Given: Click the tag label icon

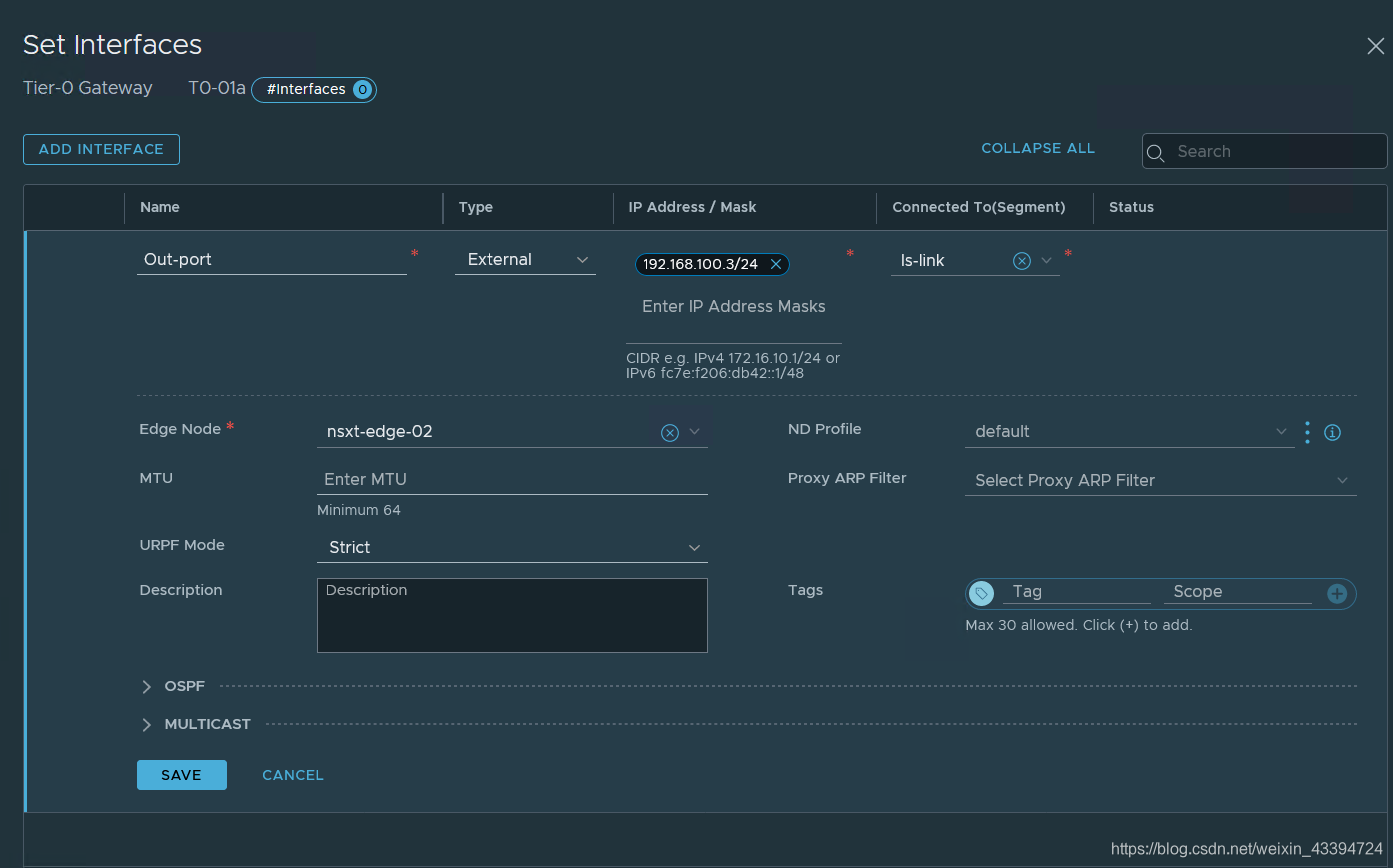Looking at the screenshot, I should click(x=982, y=593).
